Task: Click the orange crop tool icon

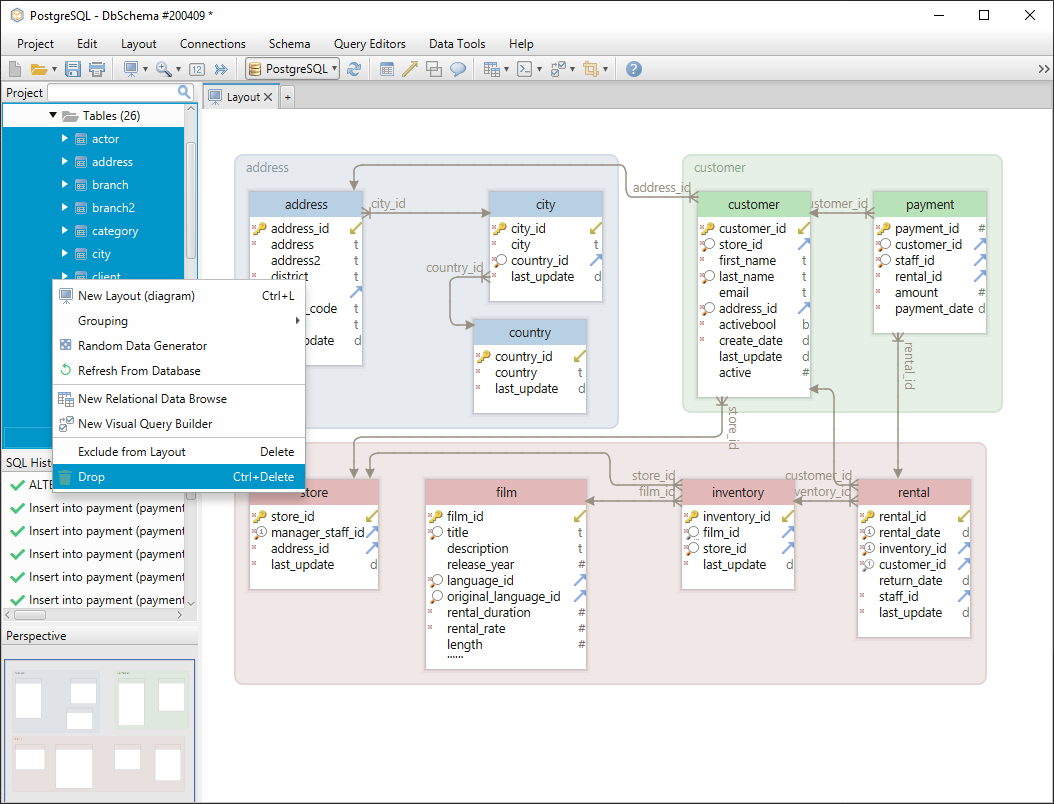Action: (x=590, y=69)
